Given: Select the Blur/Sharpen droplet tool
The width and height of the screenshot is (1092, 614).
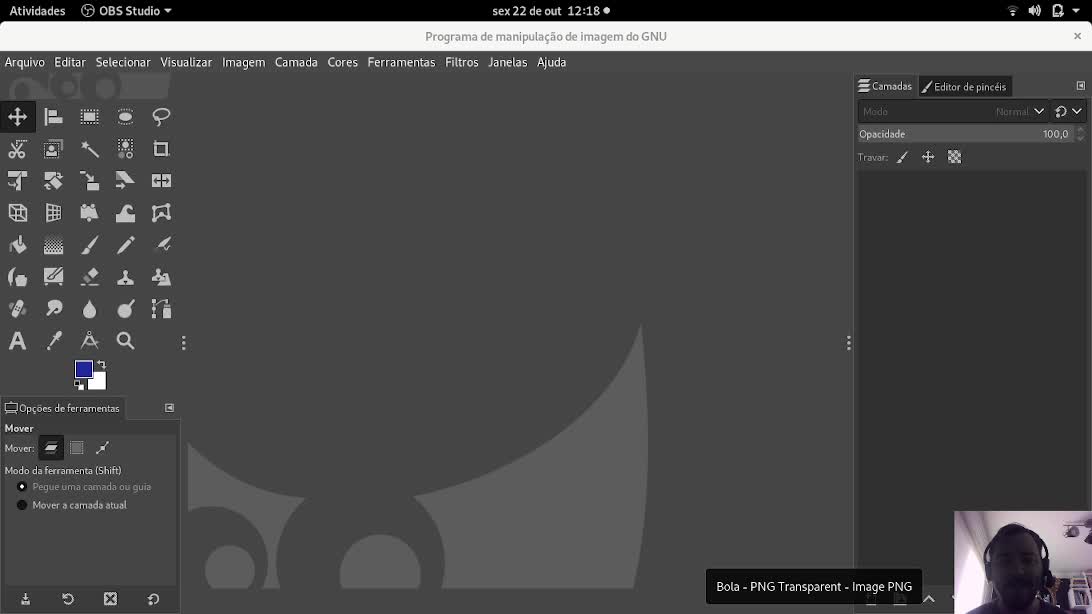Looking at the screenshot, I should point(89,308).
